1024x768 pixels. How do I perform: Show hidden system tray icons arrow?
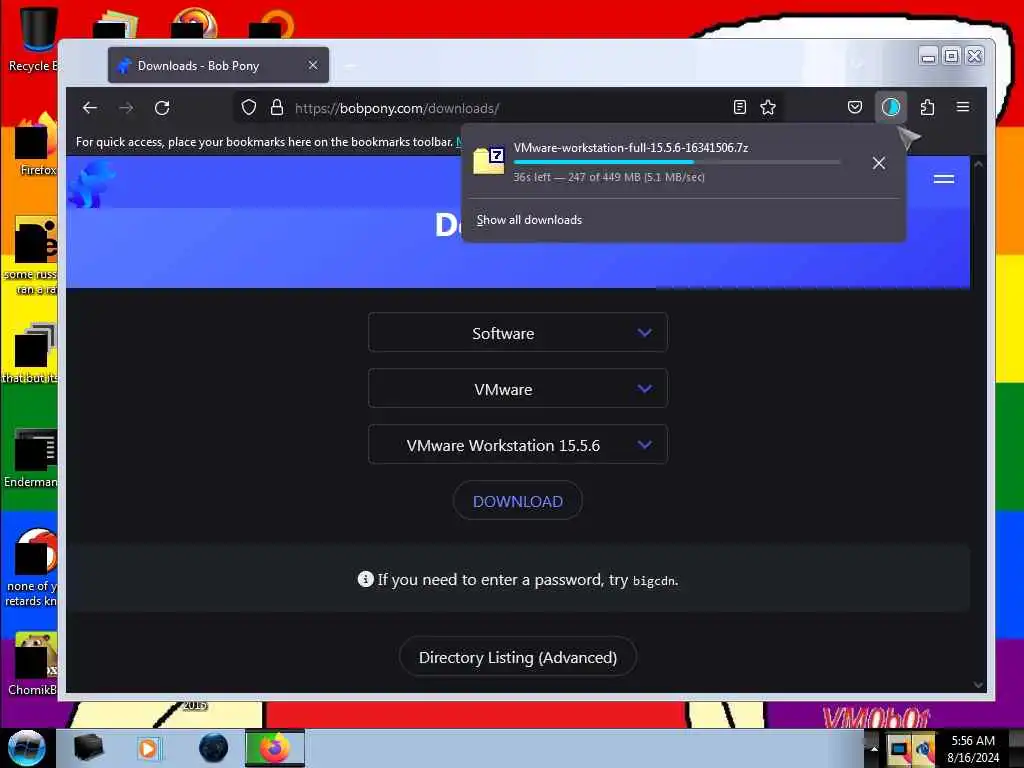(874, 748)
